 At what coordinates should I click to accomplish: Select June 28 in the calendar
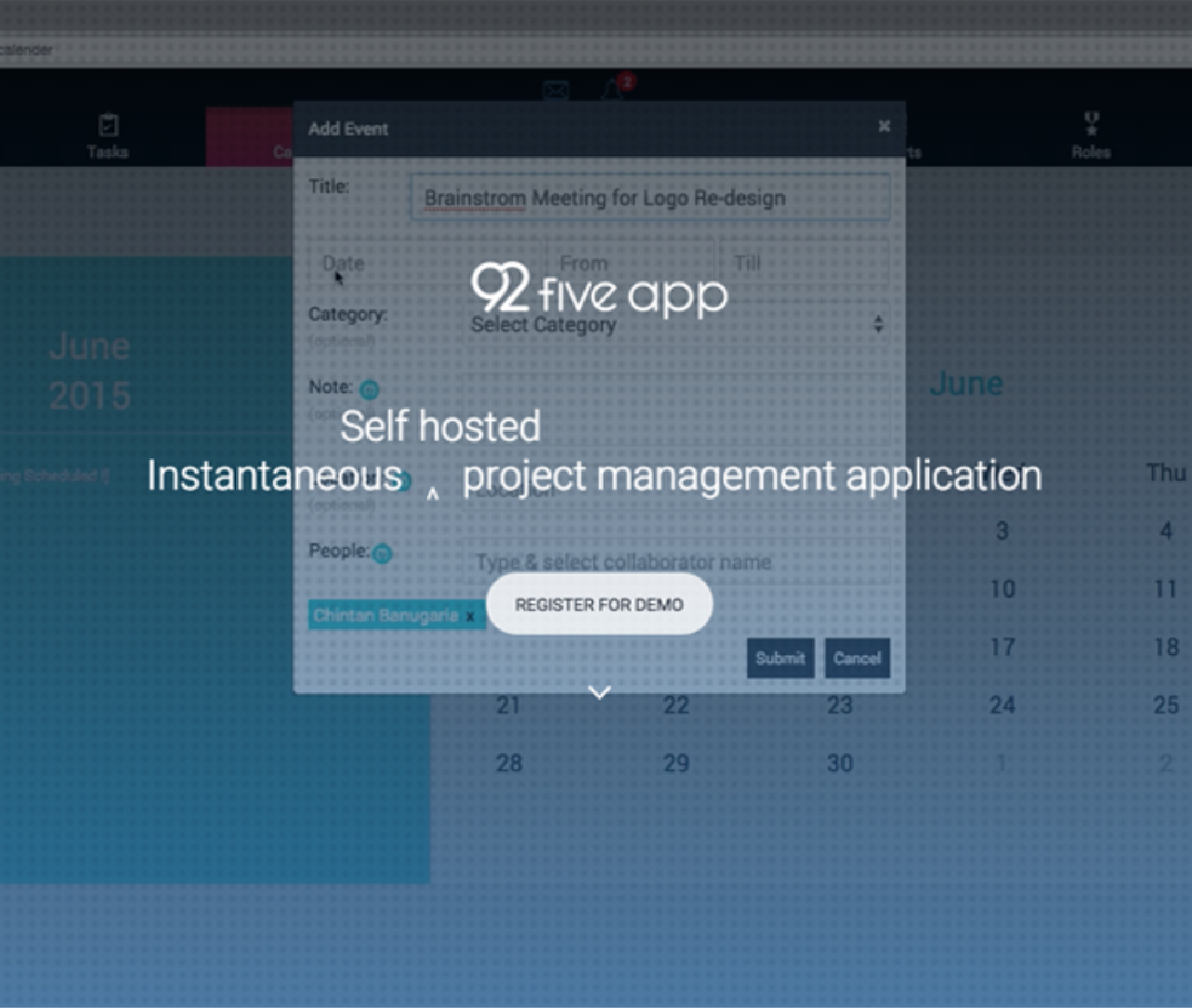click(508, 763)
